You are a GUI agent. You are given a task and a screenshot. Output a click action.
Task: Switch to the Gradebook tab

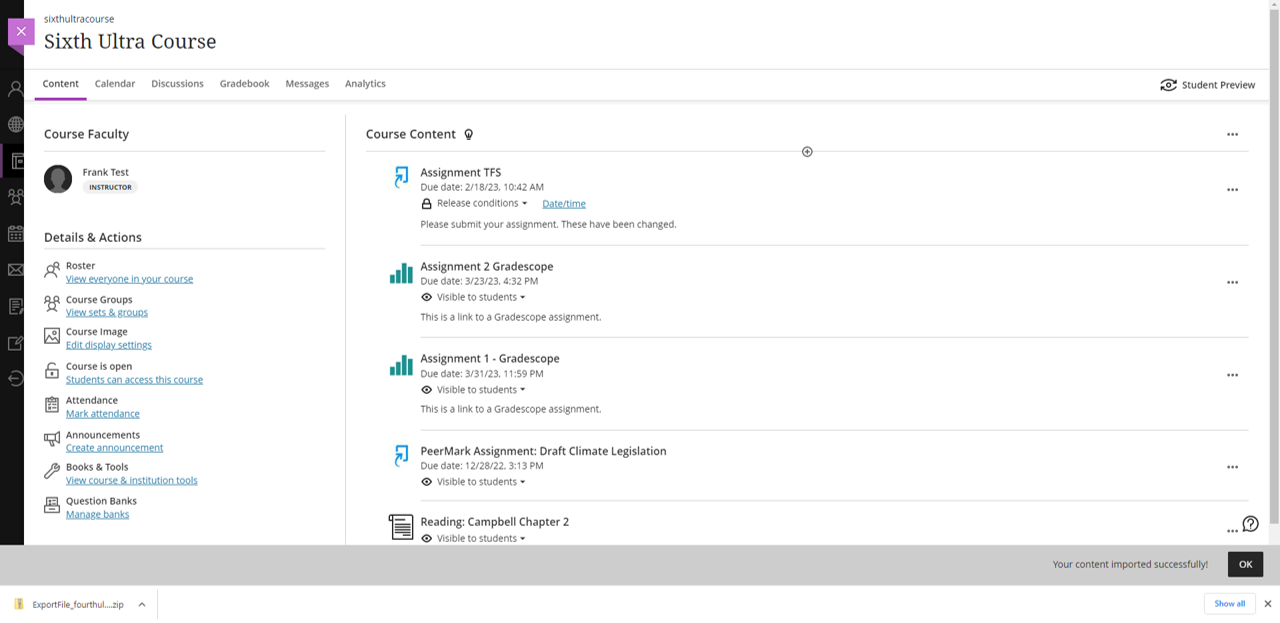[x=245, y=84]
